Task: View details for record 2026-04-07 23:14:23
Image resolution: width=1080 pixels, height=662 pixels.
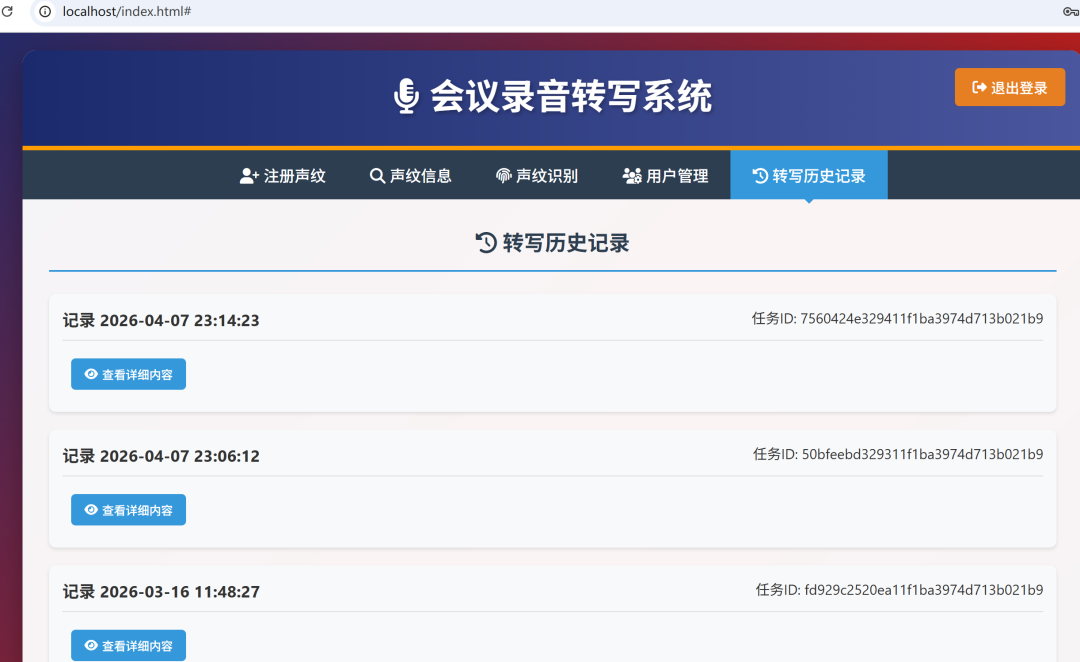Action: pyautogui.click(x=128, y=374)
